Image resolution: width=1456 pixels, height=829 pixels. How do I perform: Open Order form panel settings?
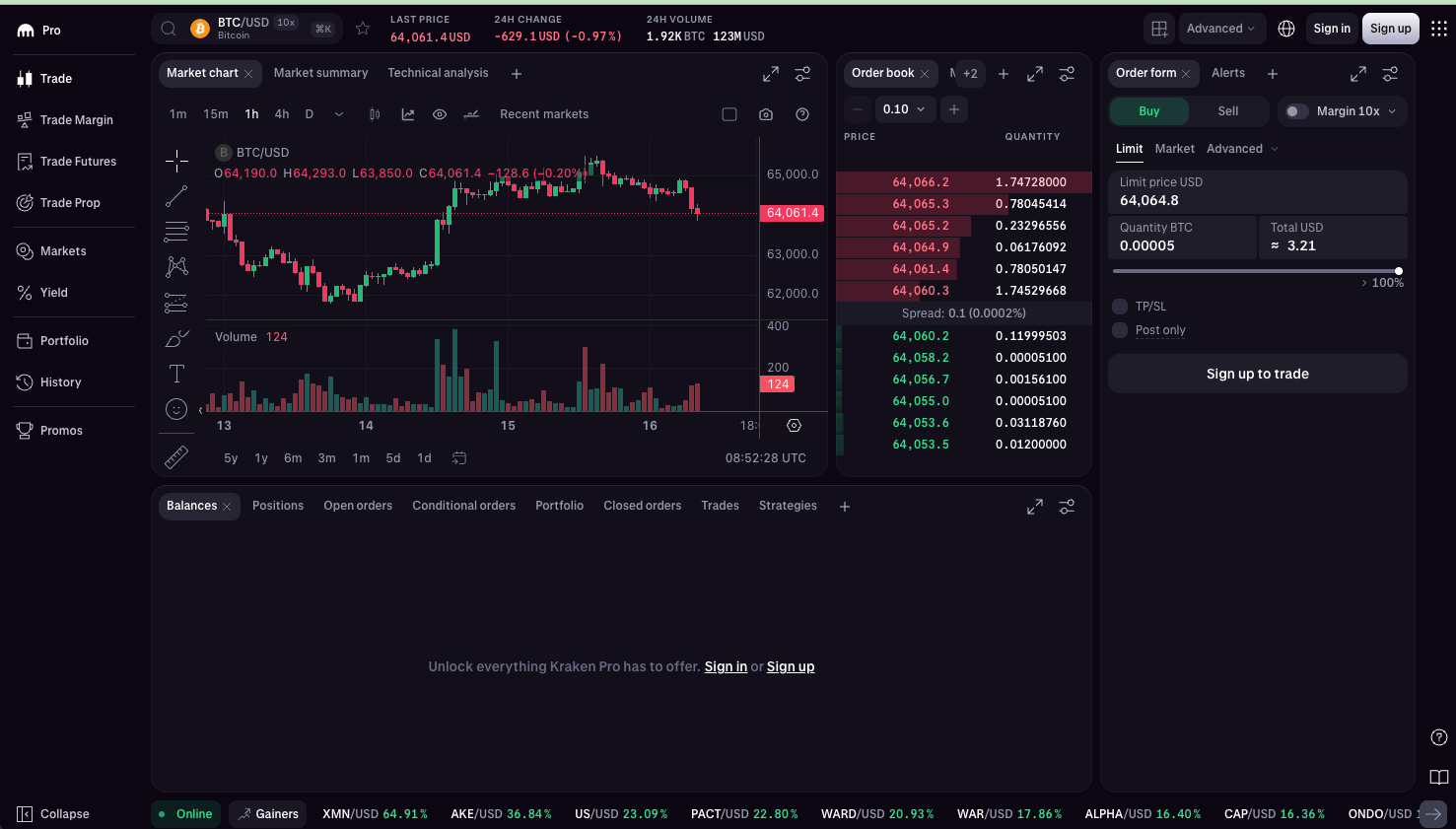pyautogui.click(x=1390, y=74)
